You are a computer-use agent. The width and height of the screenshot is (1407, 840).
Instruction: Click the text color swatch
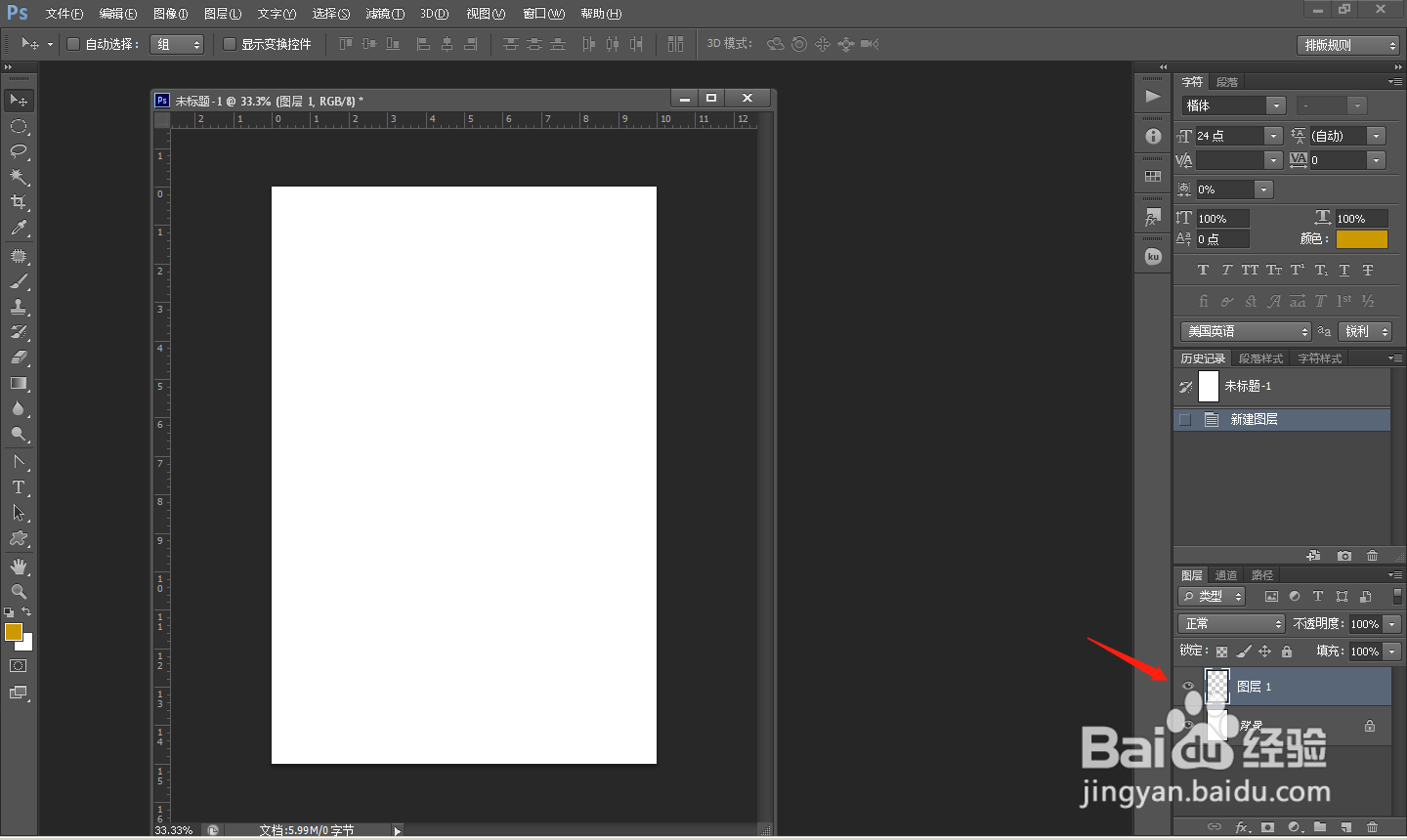tap(1362, 239)
